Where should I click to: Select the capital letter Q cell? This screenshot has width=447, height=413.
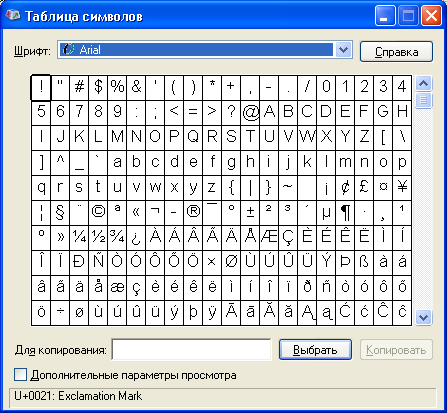(x=193, y=137)
